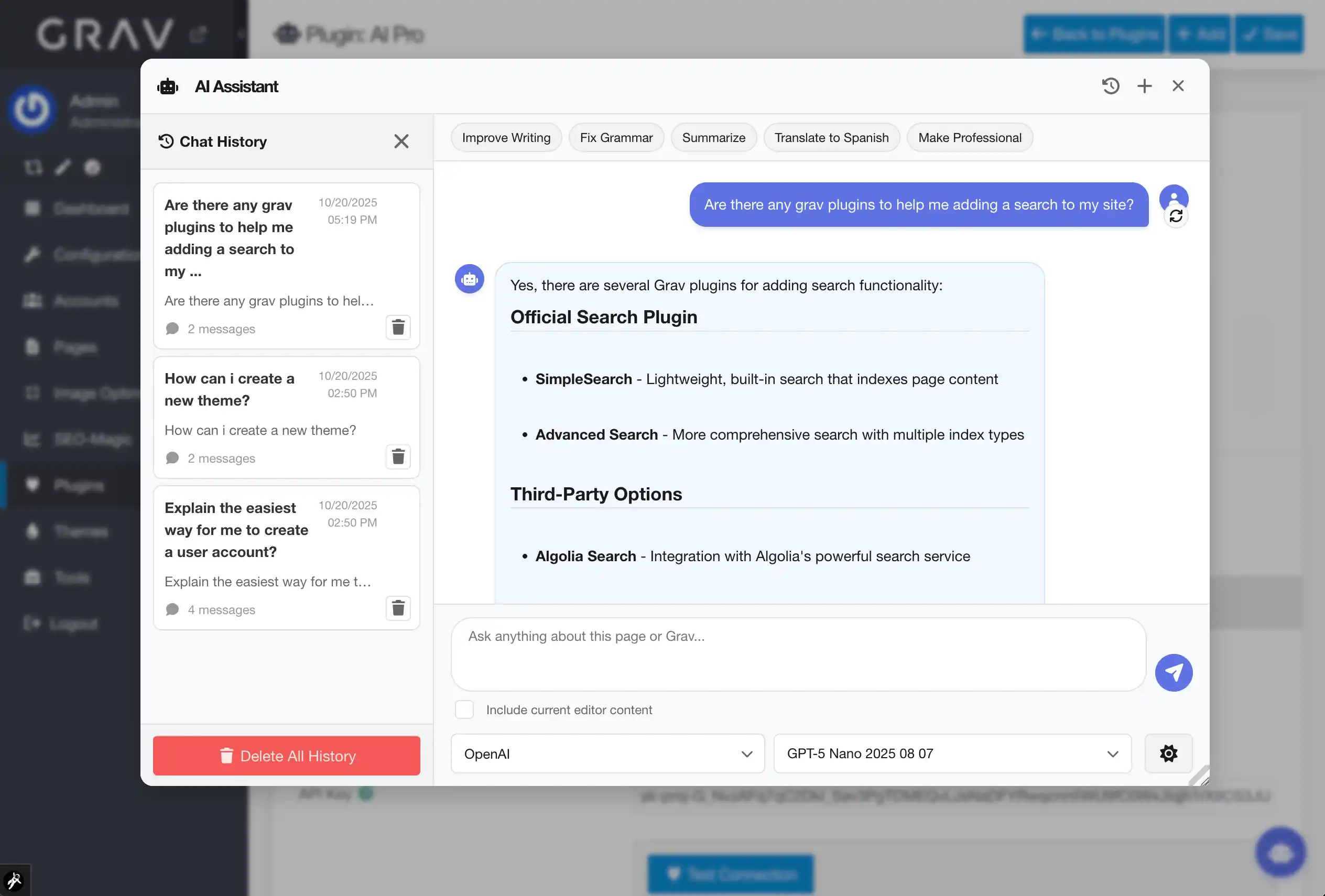Delete the 'Explain the easiest way' chat entry
Image resolution: width=1325 pixels, height=896 pixels.
(x=398, y=608)
